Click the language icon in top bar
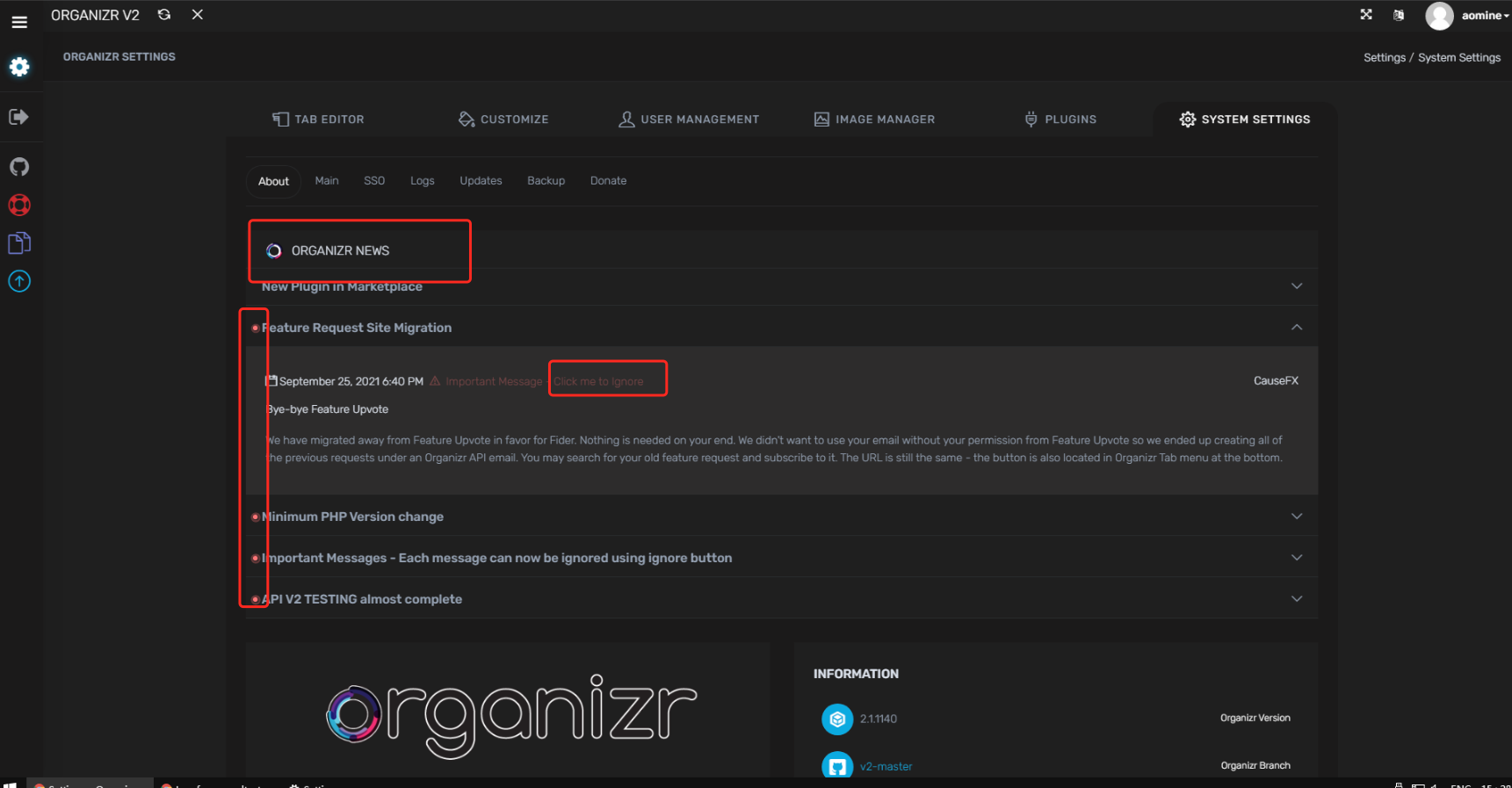Viewport: 1512px width, 788px height. tap(1399, 15)
